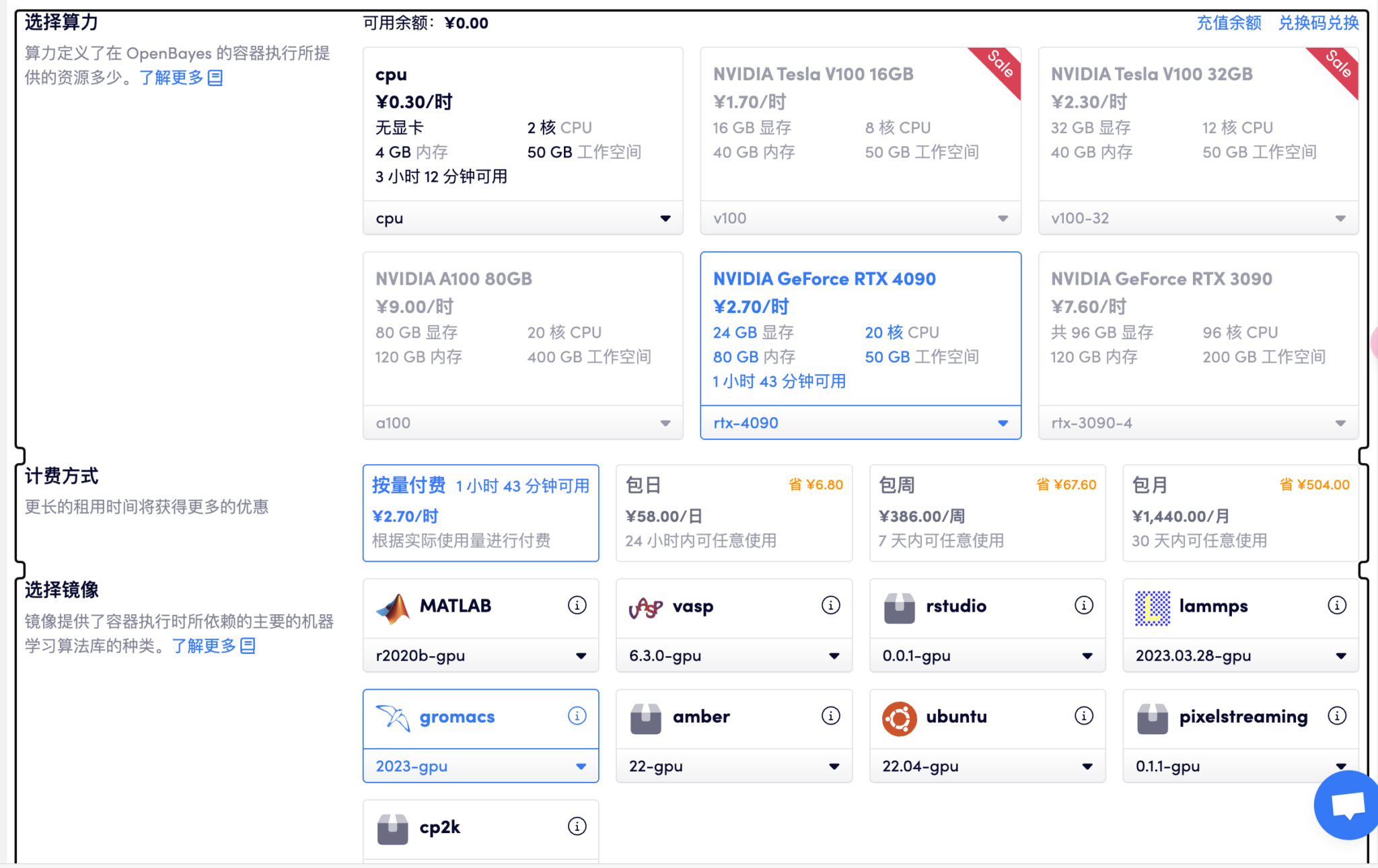Click the amber info icon
The height and width of the screenshot is (868, 1378).
(x=830, y=715)
